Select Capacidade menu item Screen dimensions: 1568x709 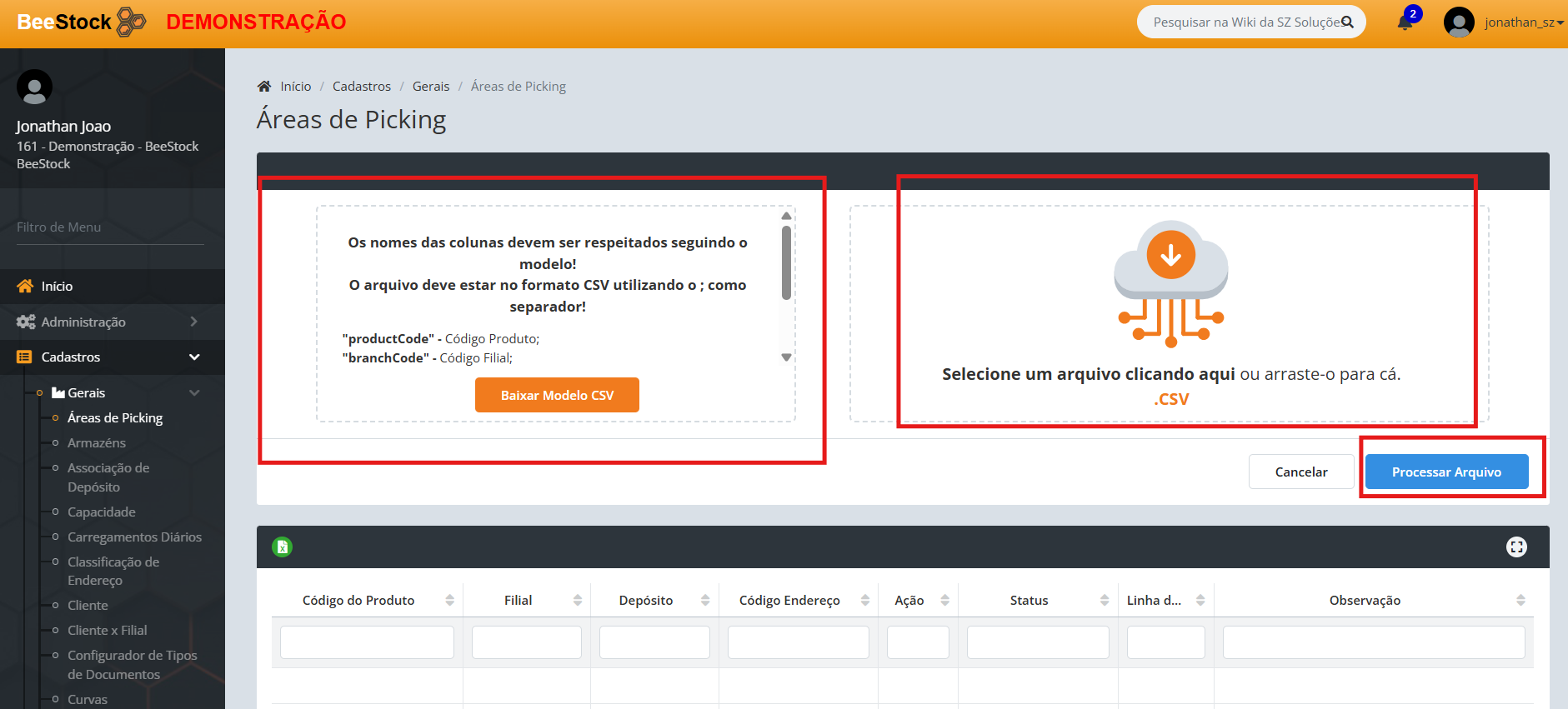click(102, 512)
